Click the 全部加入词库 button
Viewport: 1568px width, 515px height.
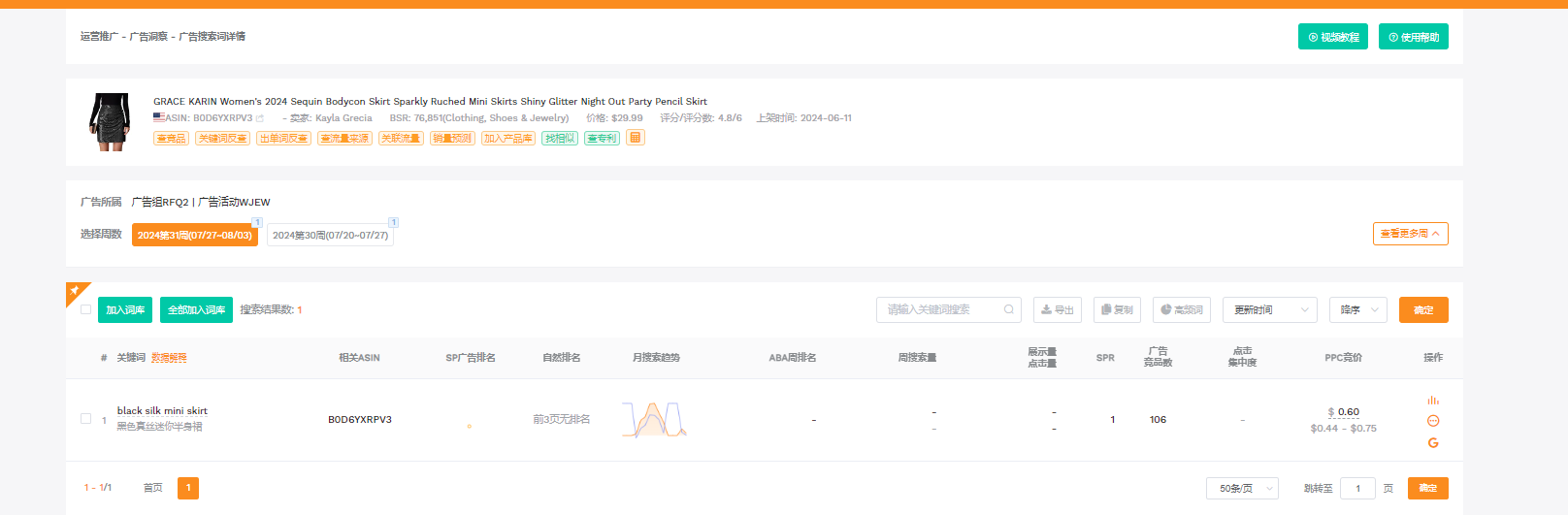(196, 309)
